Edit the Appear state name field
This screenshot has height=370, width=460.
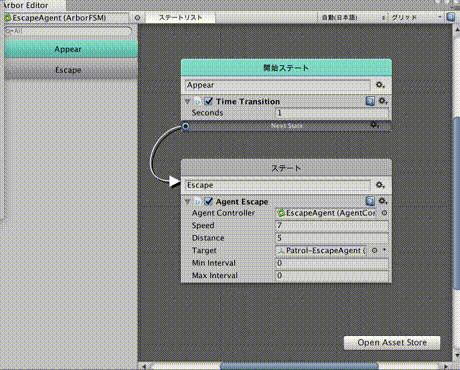click(x=278, y=85)
